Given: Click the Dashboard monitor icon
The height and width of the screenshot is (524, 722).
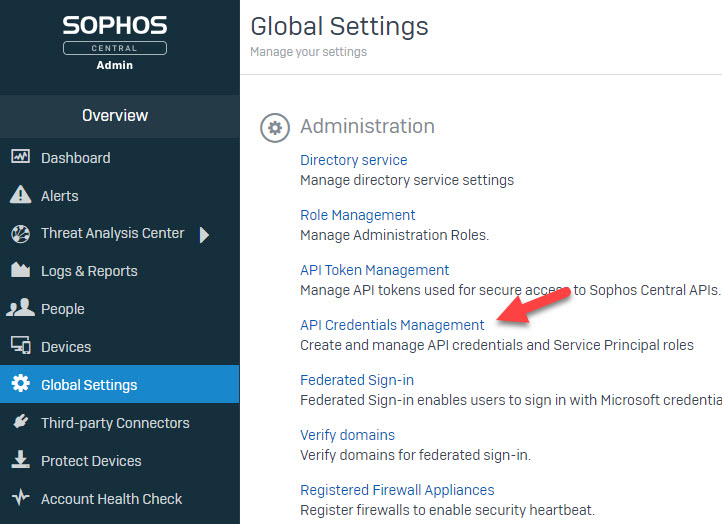Looking at the screenshot, I should tap(20, 157).
